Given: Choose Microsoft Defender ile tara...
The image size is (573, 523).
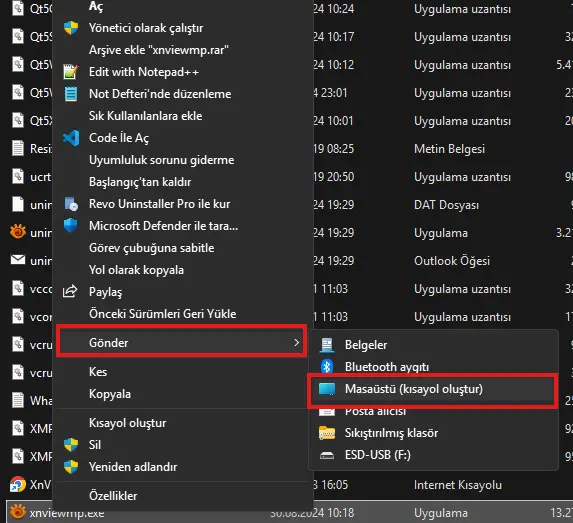Looking at the screenshot, I should pos(163,226).
